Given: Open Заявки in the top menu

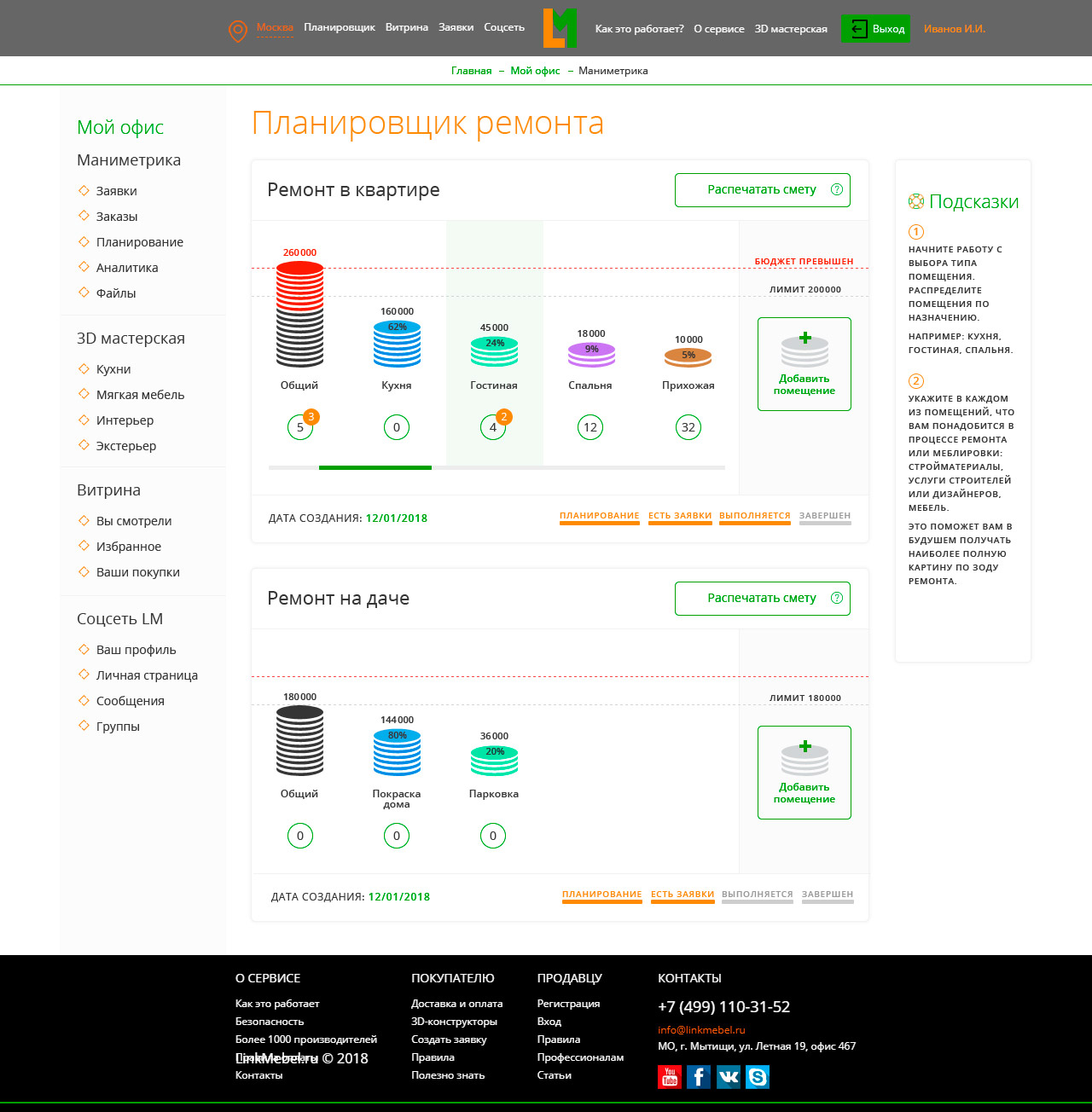Looking at the screenshot, I should pos(456,27).
